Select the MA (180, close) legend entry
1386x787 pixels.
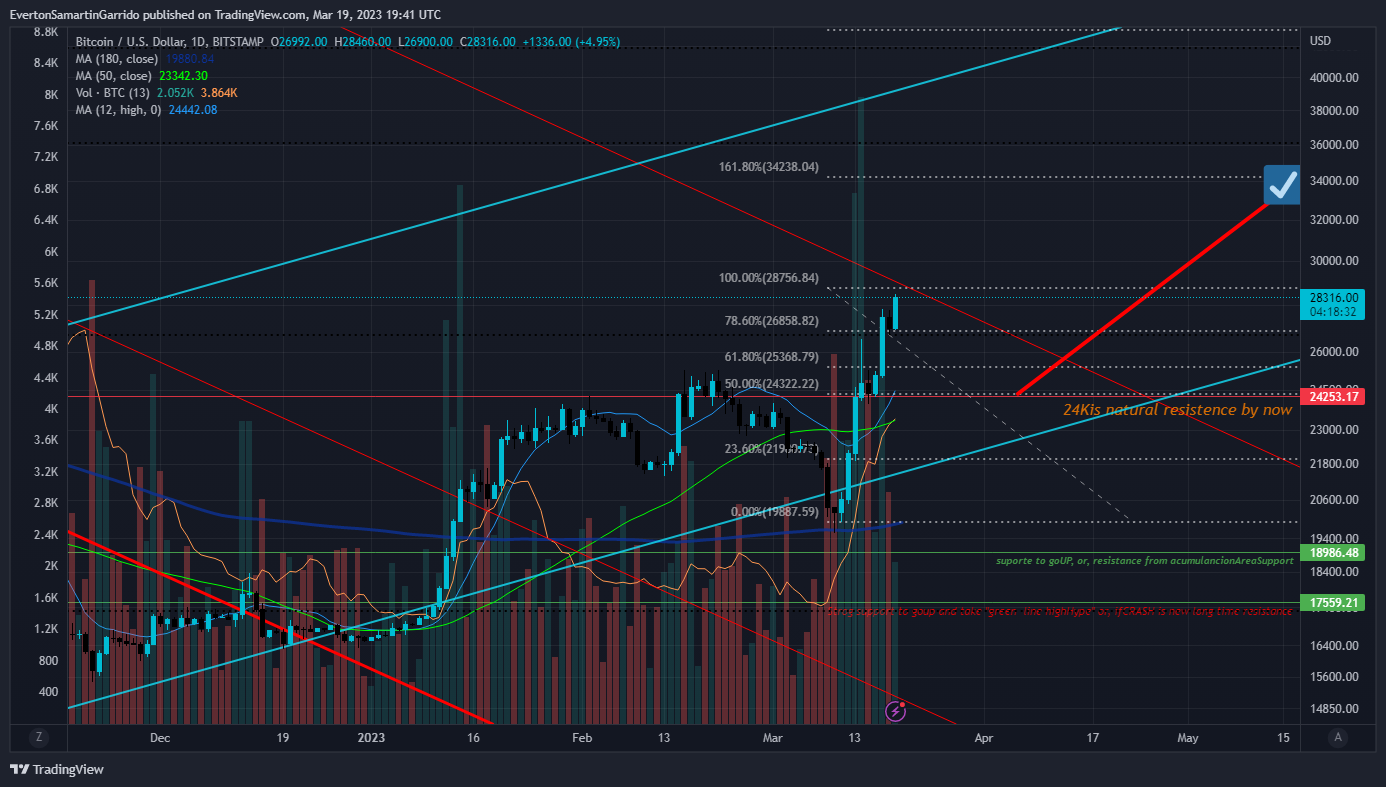point(117,59)
